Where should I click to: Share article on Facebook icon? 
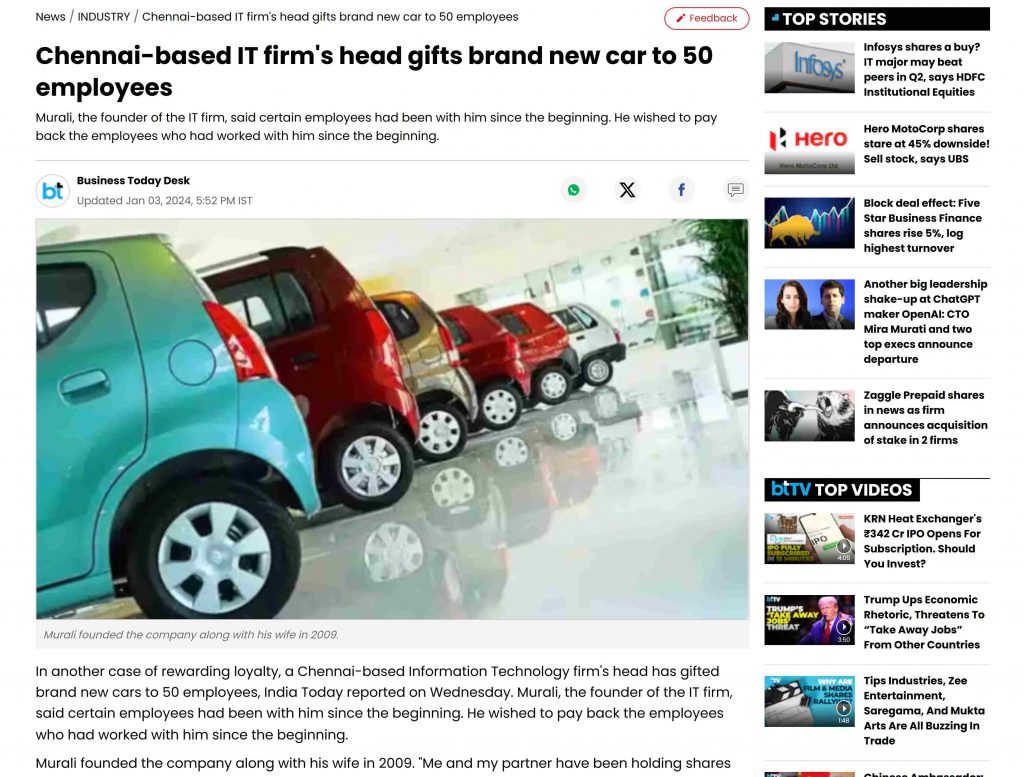coord(681,190)
